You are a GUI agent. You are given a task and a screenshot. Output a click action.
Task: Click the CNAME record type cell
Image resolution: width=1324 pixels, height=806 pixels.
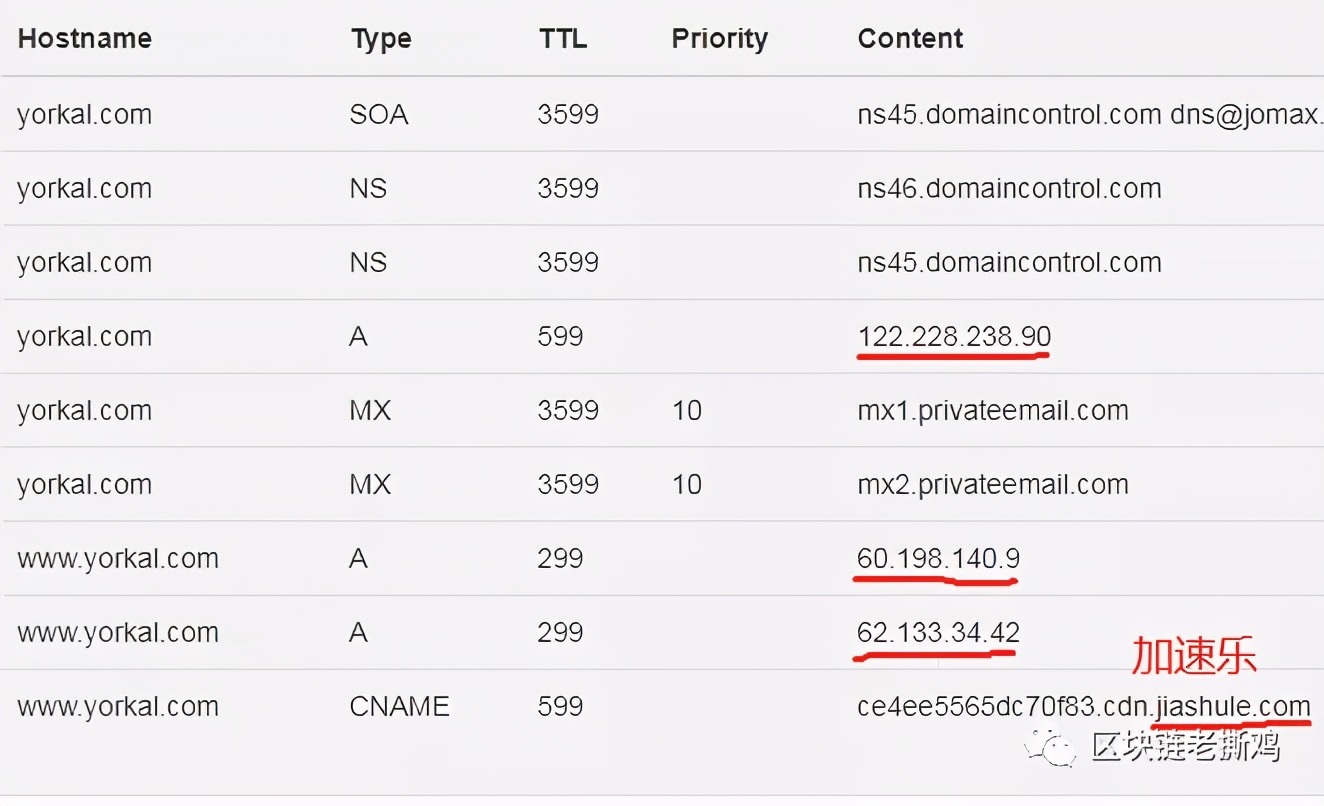(399, 707)
